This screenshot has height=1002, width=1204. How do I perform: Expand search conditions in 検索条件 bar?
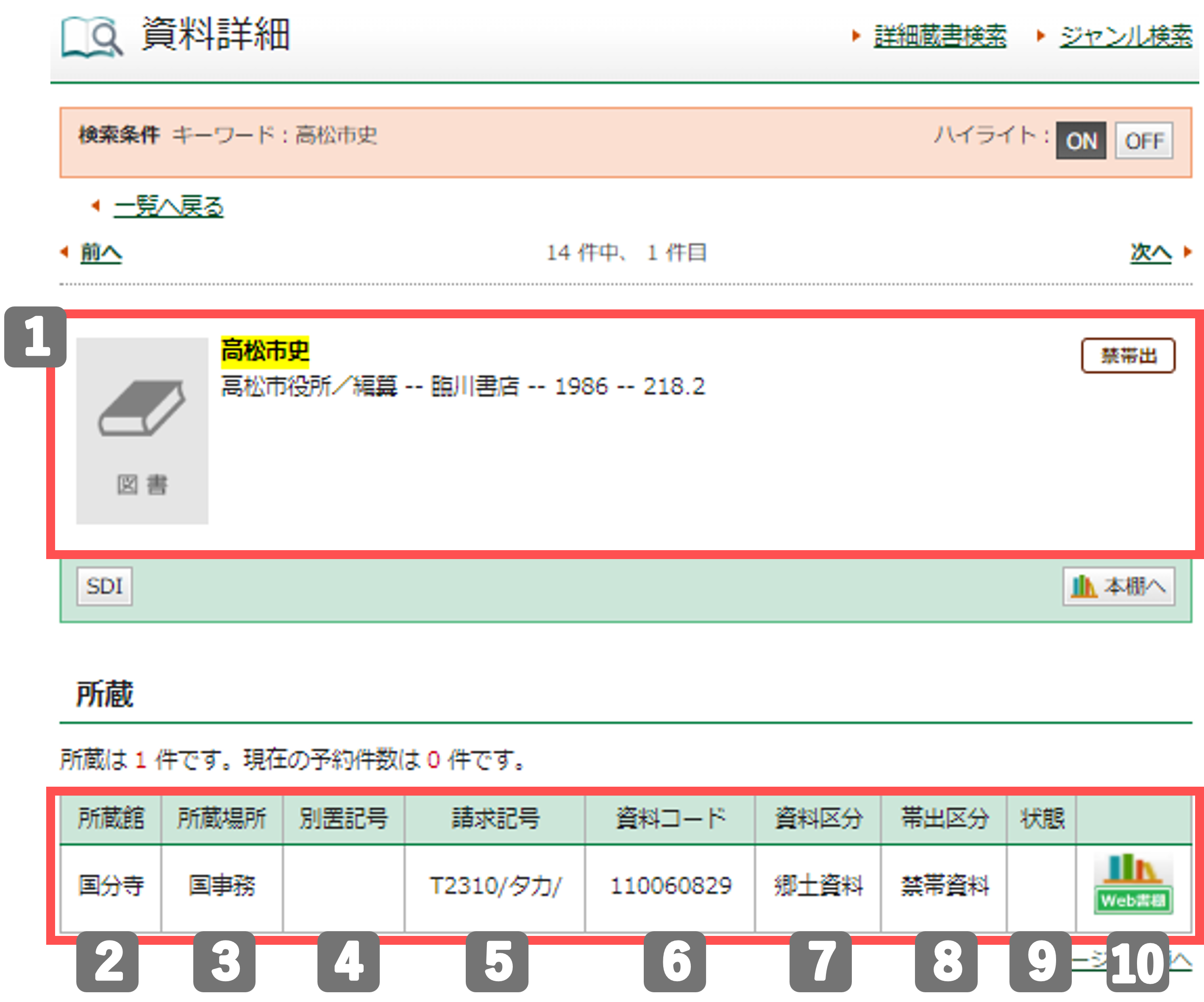tap(117, 136)
